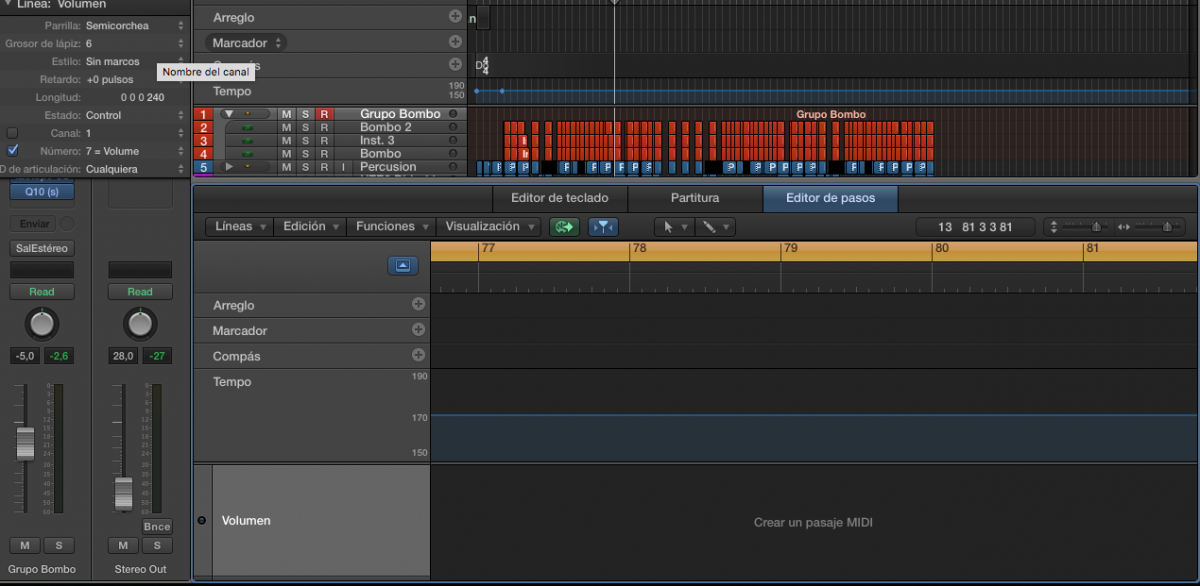
Task: Solo the Inst. 3 track
Action: (x=305, y=141)
